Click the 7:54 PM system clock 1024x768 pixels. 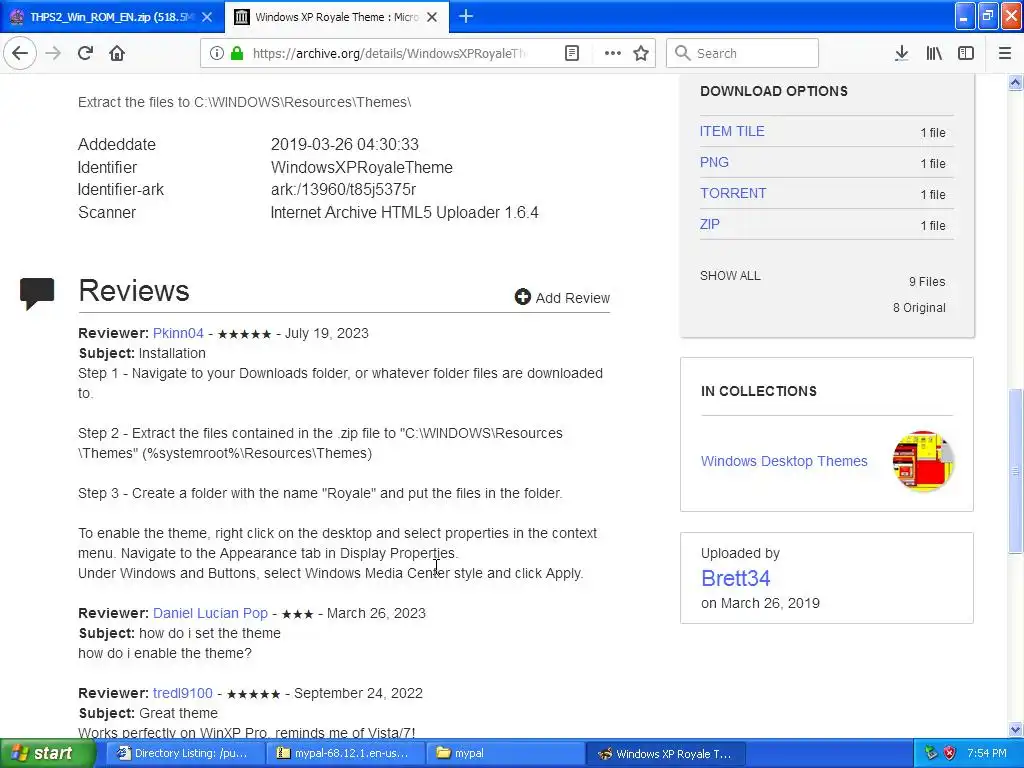987,753
